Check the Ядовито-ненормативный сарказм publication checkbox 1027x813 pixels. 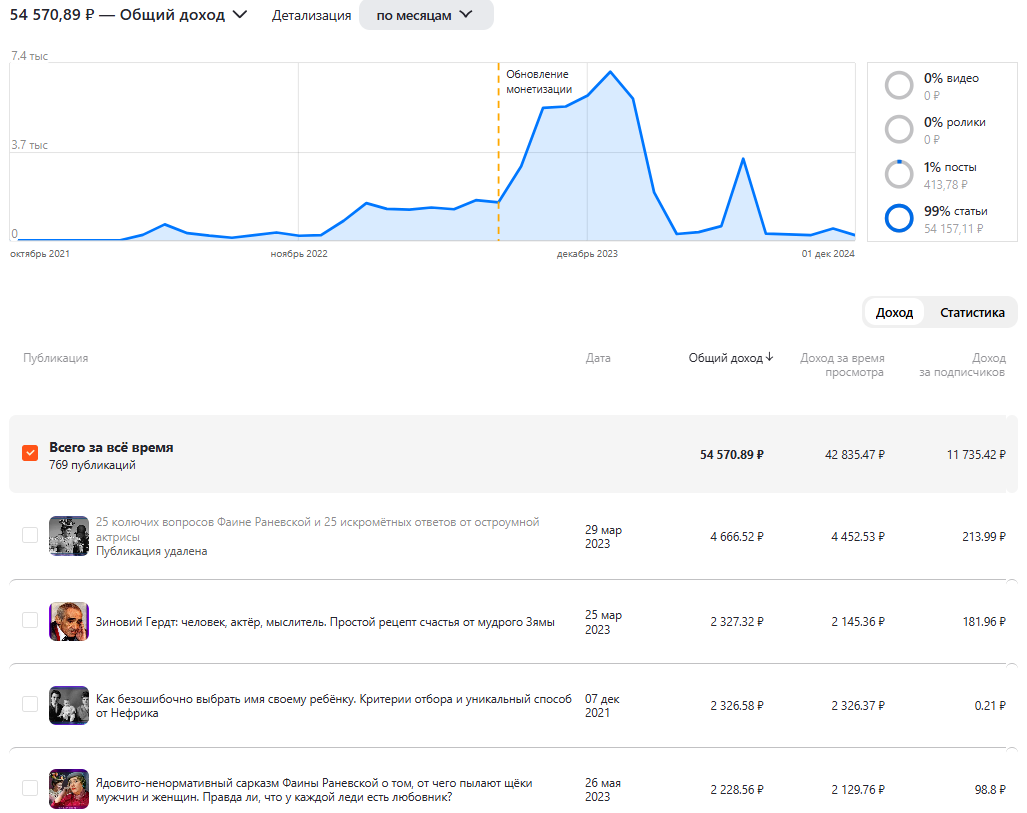pos(30,787)
